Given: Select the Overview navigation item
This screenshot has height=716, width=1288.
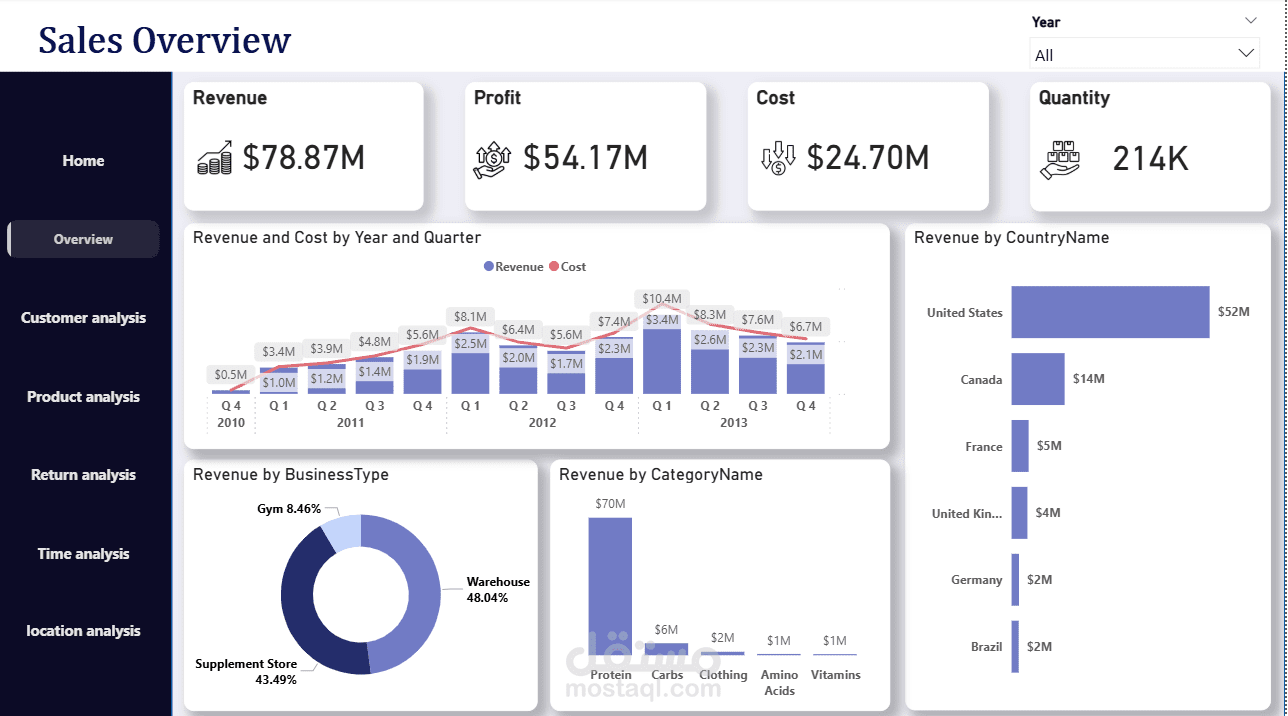Looking at the screenshot, I should tap(83, 239).
